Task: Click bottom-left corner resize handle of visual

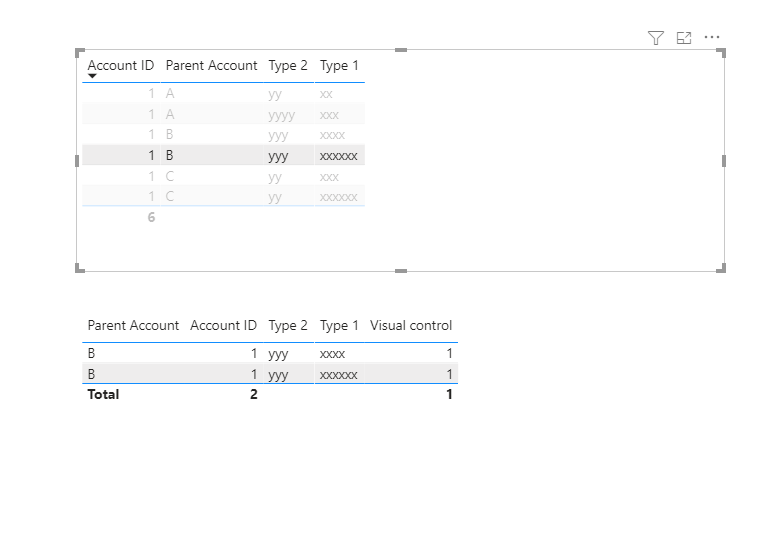Action: (x=80, y=267)
